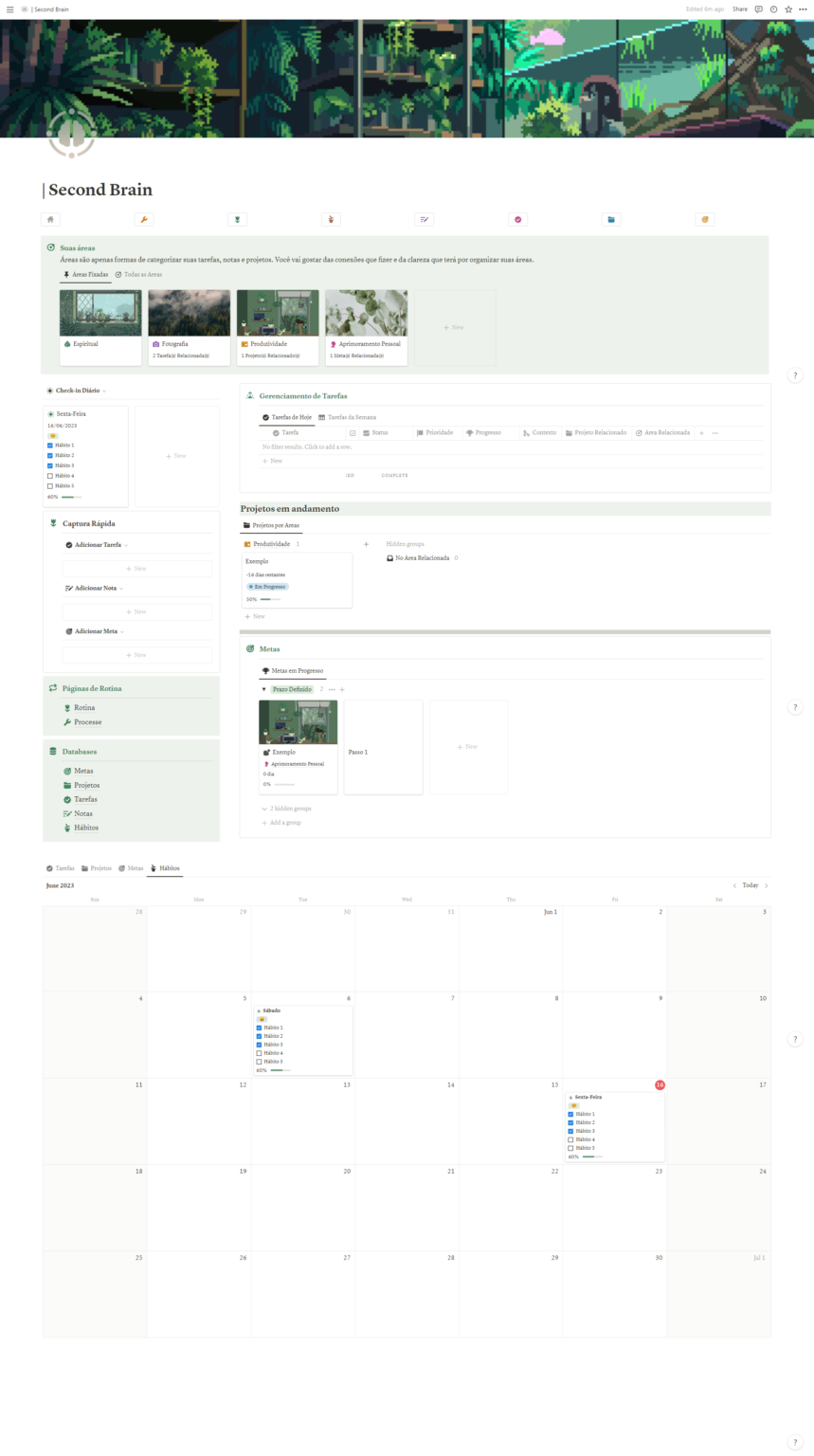814x1456 pixels.
Task: Select the Tarefas de Hoje tab
Action: tap(286, 417)
